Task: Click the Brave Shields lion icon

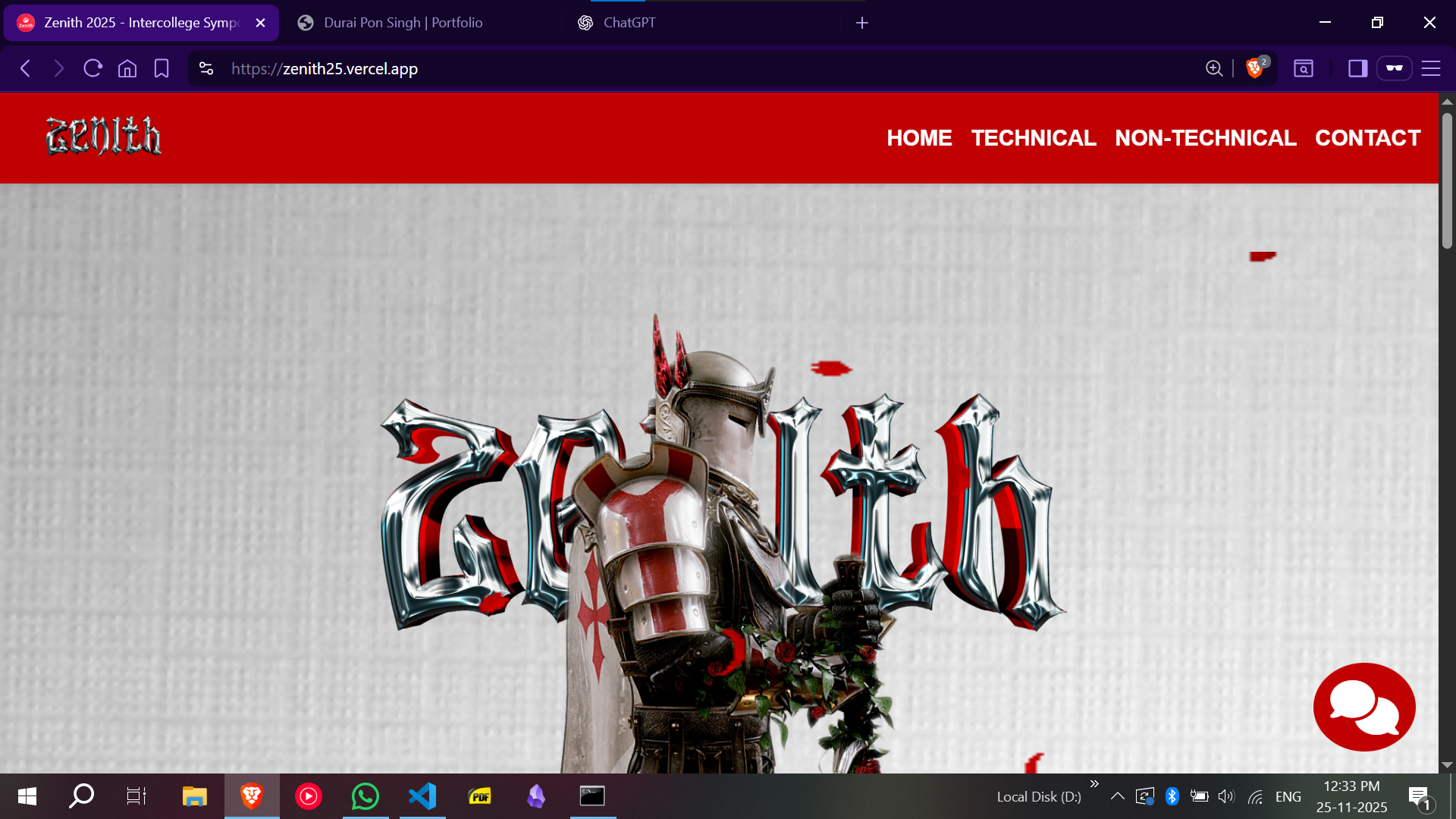Action: (x=1254, y=68)
